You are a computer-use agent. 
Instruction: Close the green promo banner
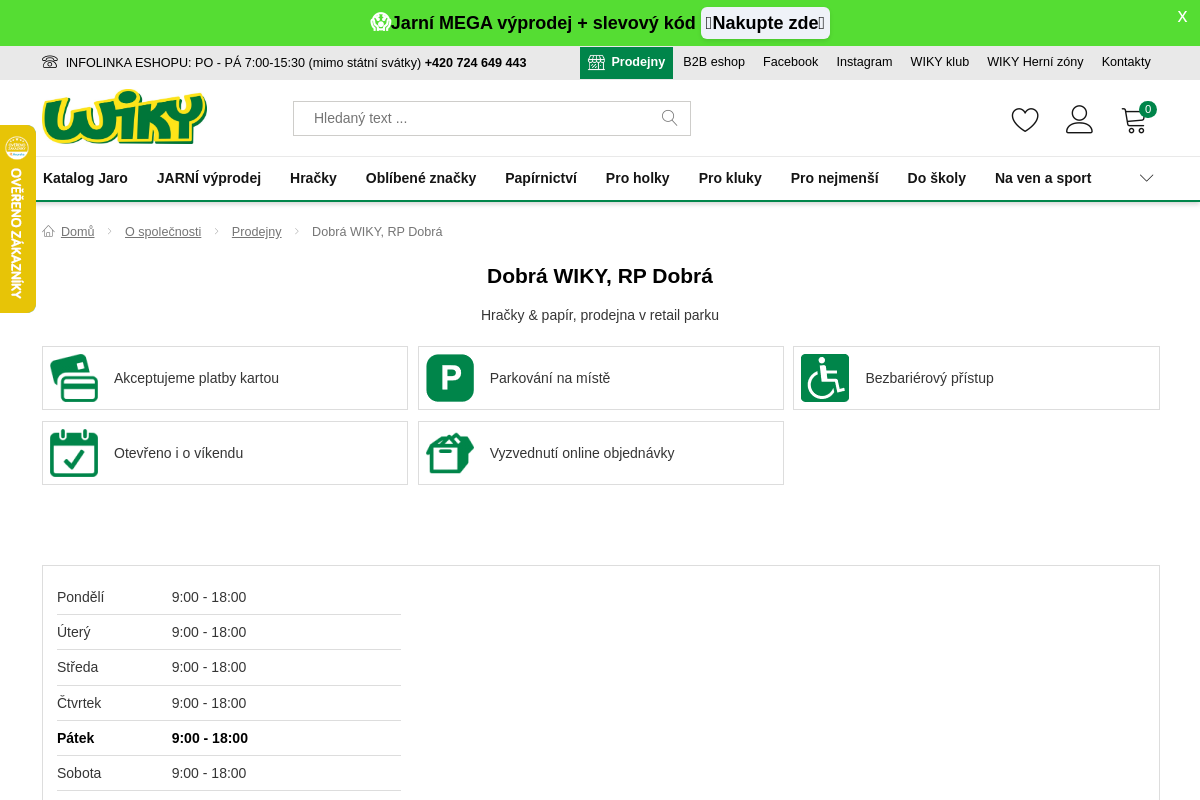pyautogui.click(x=1182, y=17)
